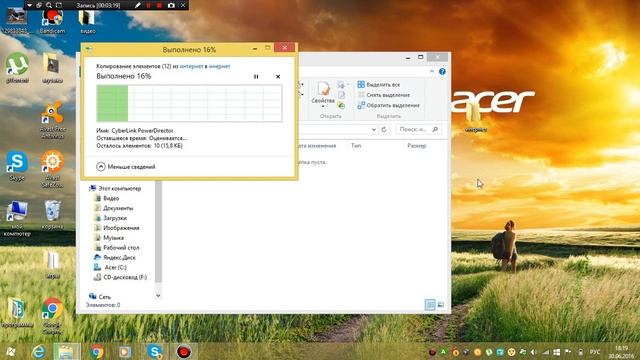Select Google Chrome desktop shortcut

[52, 316]
